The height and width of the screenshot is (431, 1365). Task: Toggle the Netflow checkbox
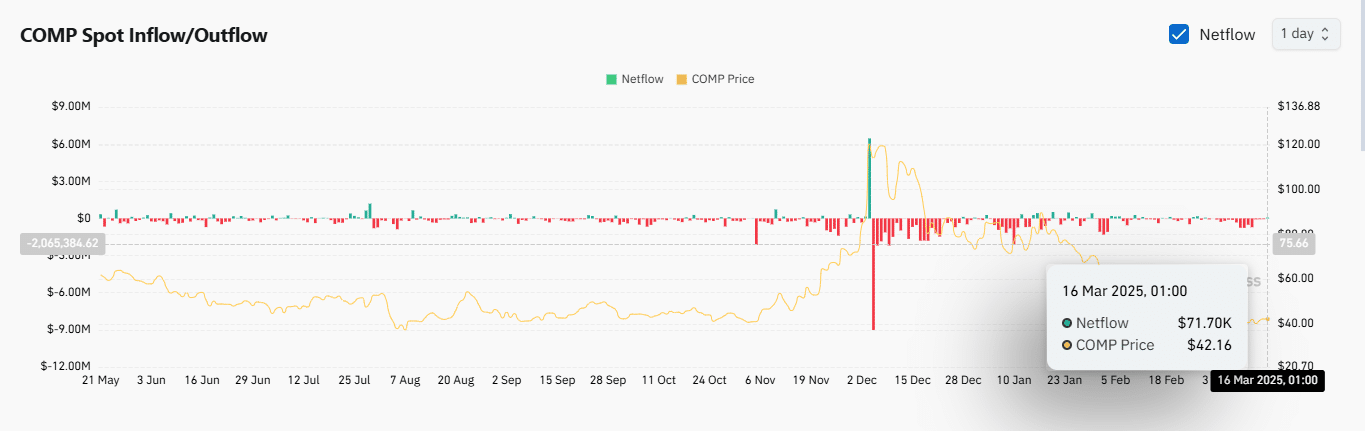click(x=1178, y=34)
